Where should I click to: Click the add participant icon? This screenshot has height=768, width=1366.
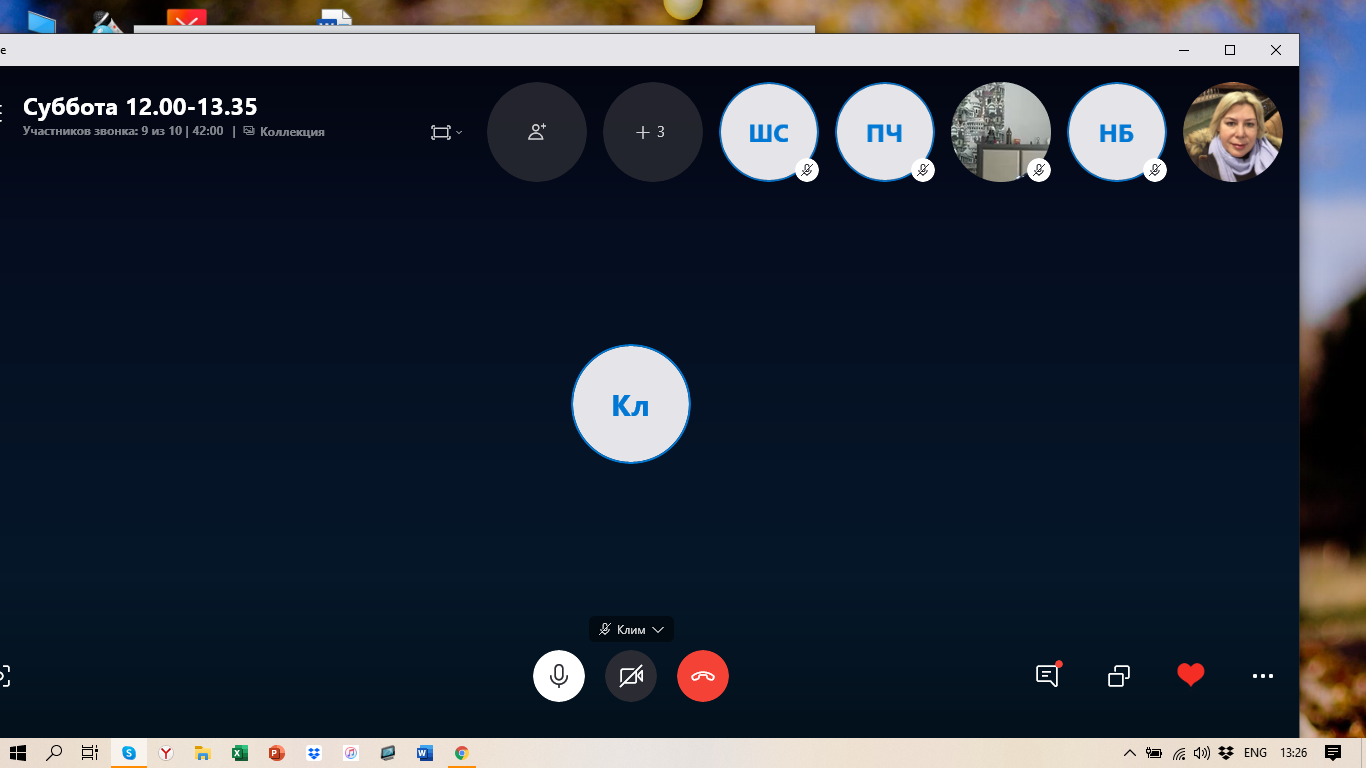coord(536,132)
